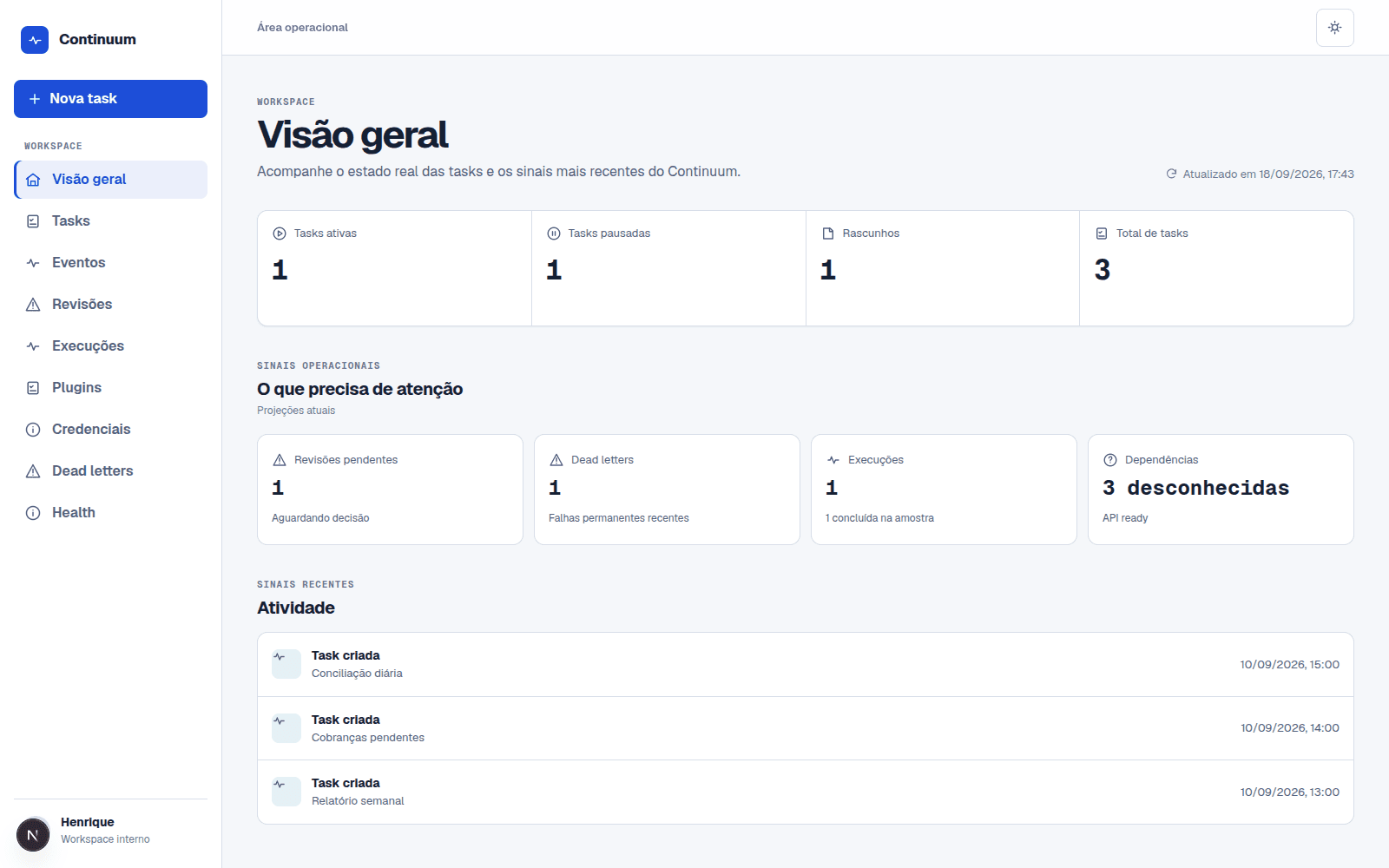Click the pulse icon on Execuções card
This screenshot has width=1389, height=868.
coord(833,460)
